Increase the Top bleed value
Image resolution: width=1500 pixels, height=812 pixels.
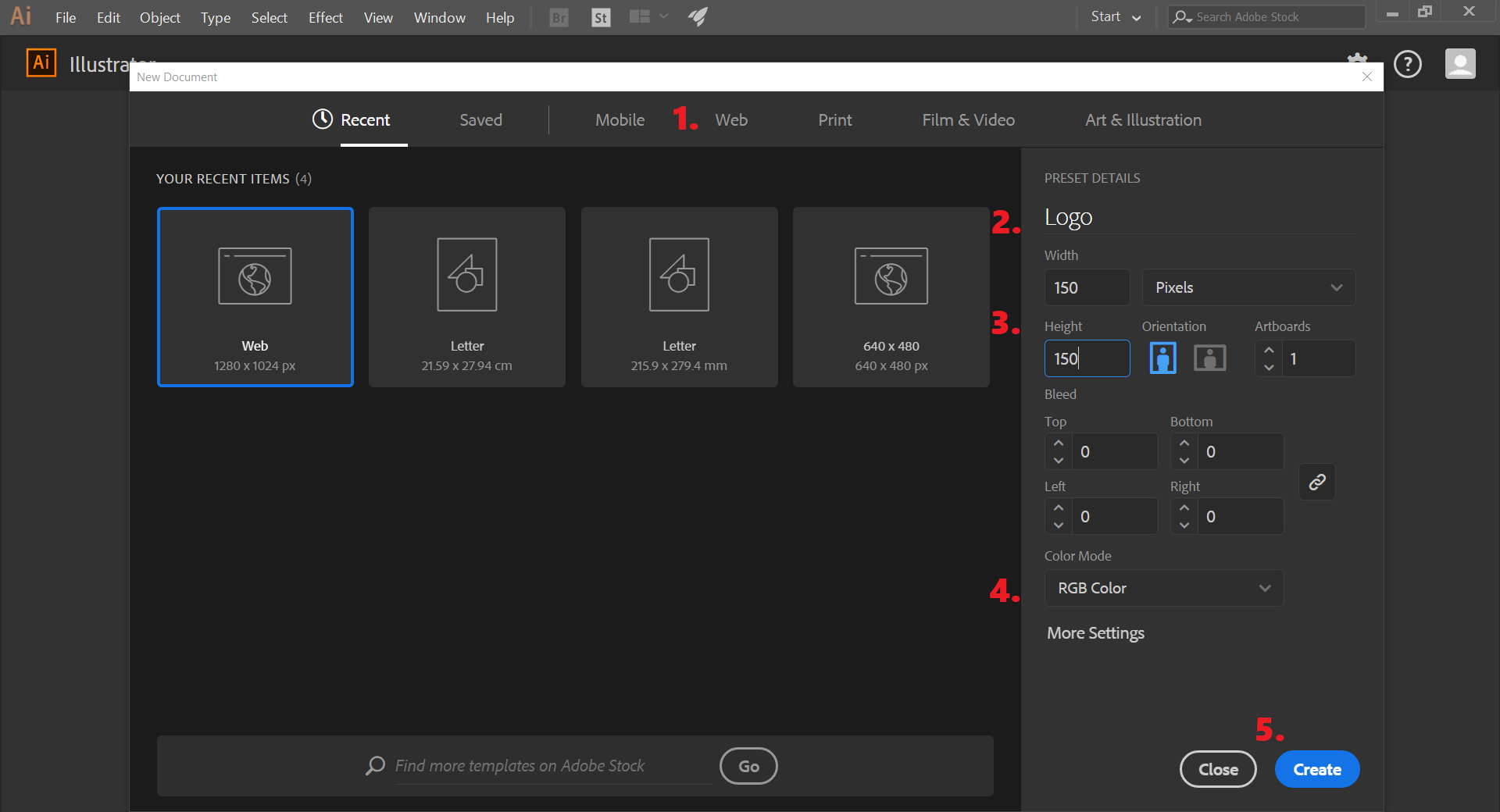(x=1059, y=443)
